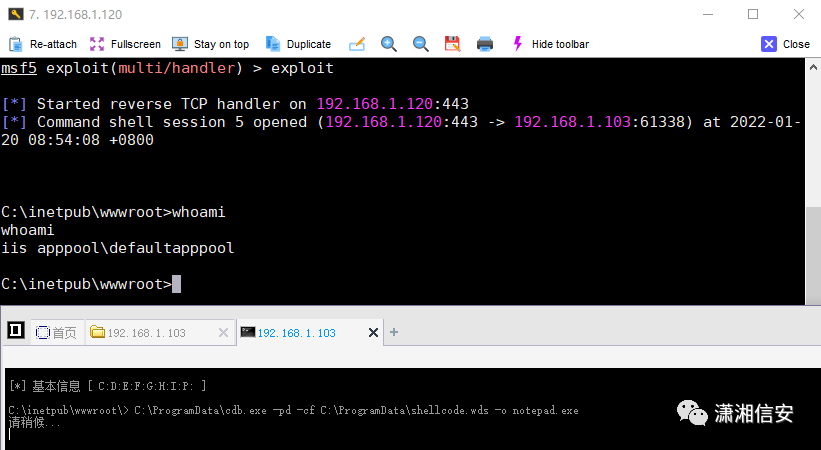Save terminal output via floppy disk icon
The height and width of the screenshot is (450, 821).
452,44
